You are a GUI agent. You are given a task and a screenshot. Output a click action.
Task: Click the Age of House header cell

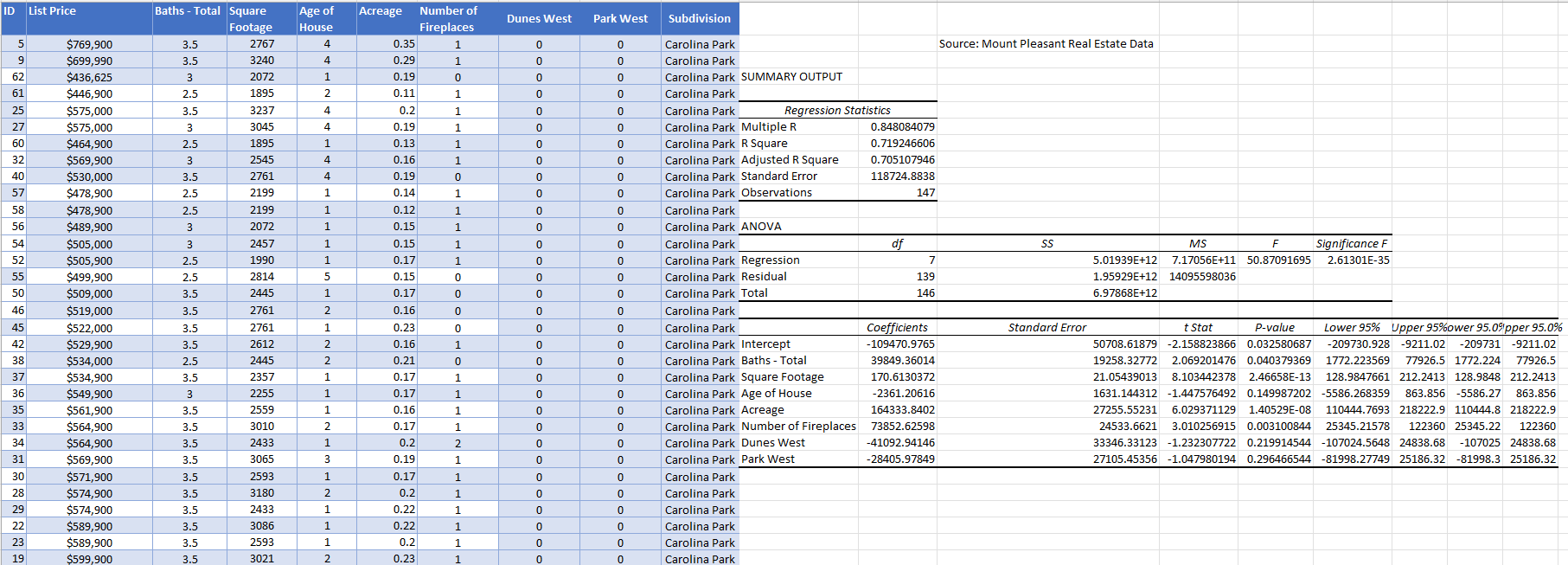click(327, 18)
